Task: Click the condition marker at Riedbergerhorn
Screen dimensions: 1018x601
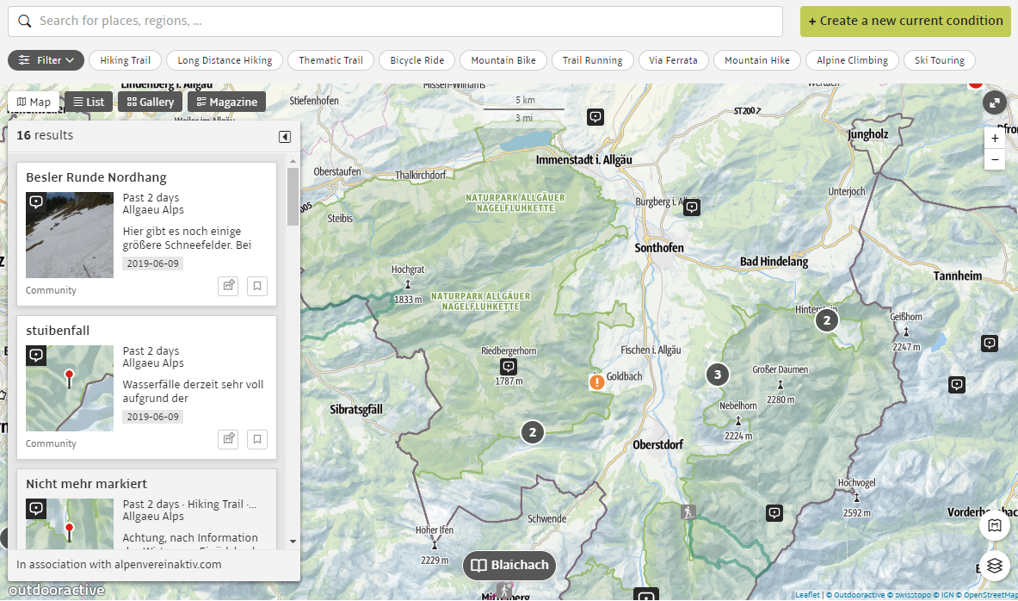Action: (509, 367)
